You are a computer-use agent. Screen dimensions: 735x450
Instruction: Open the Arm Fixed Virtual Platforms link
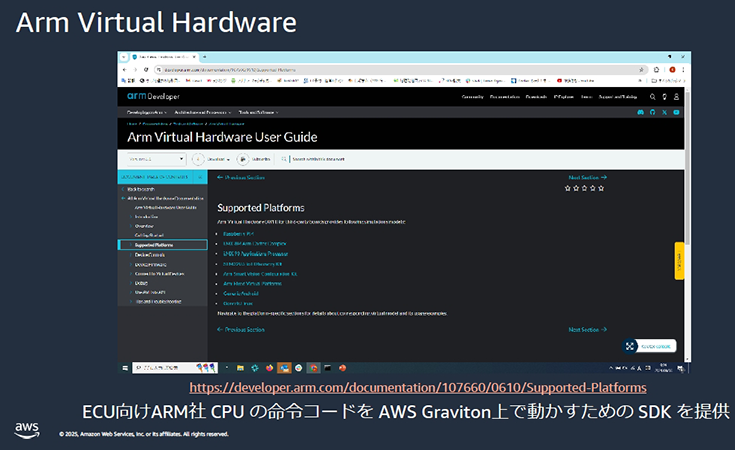tap(251, 283)
